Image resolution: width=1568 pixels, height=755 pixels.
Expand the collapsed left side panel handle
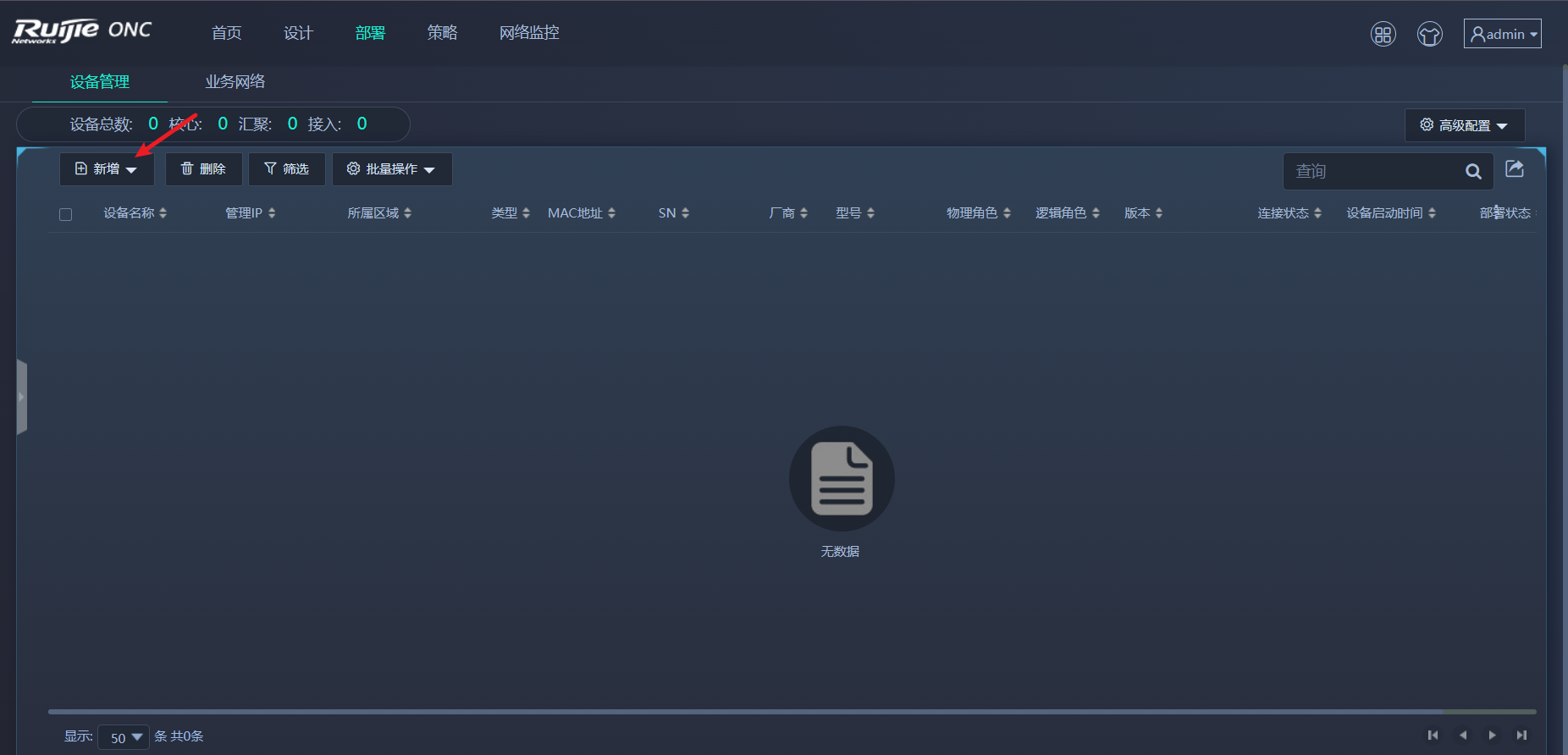pyautogui.click(x=22, y=397)
